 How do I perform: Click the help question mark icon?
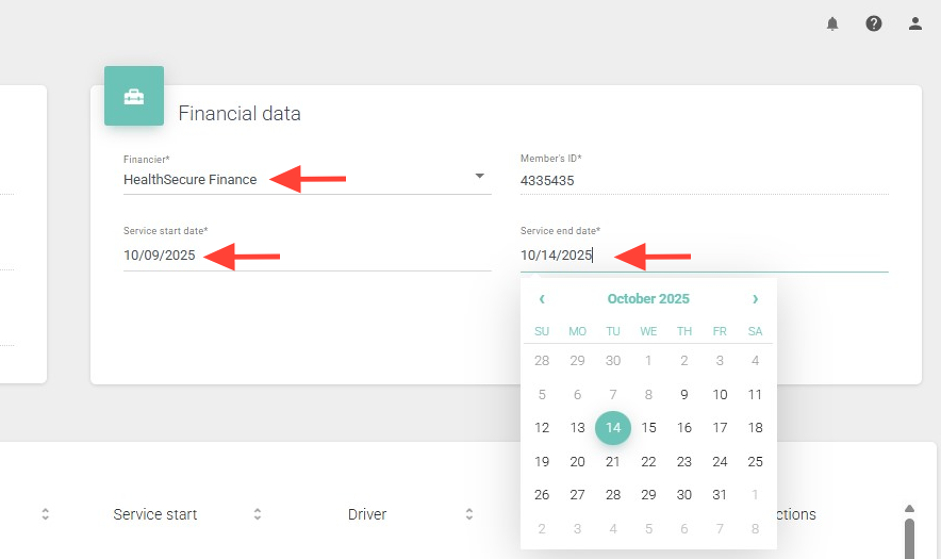(874, 24)
